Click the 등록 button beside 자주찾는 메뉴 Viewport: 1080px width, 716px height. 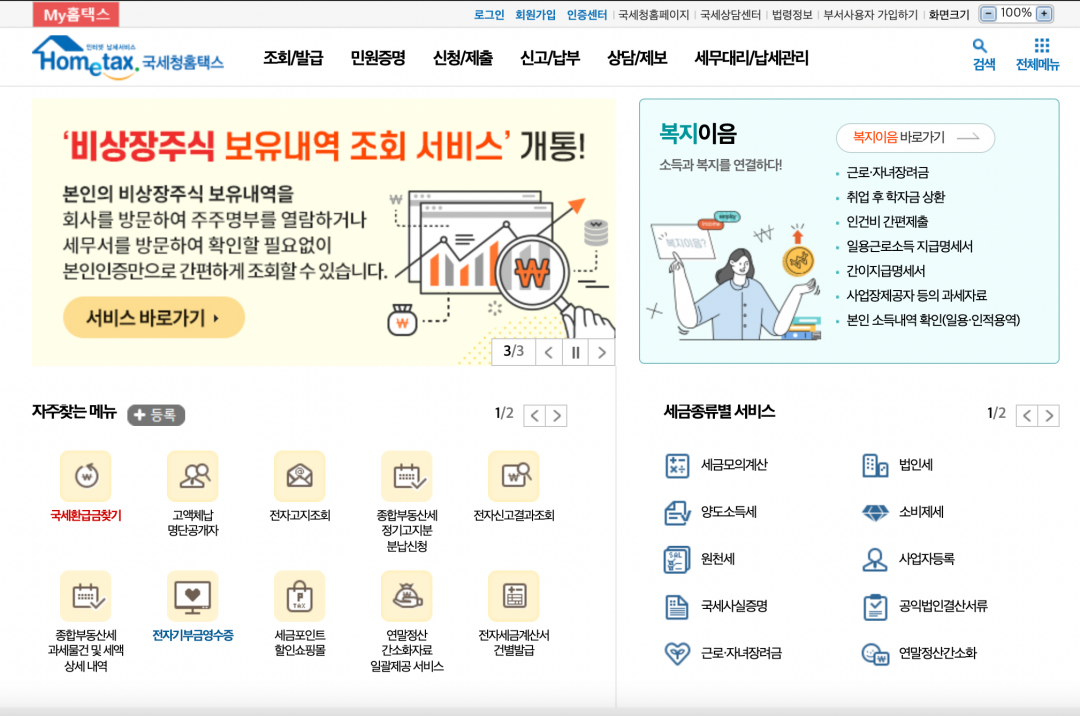(156, 414)
